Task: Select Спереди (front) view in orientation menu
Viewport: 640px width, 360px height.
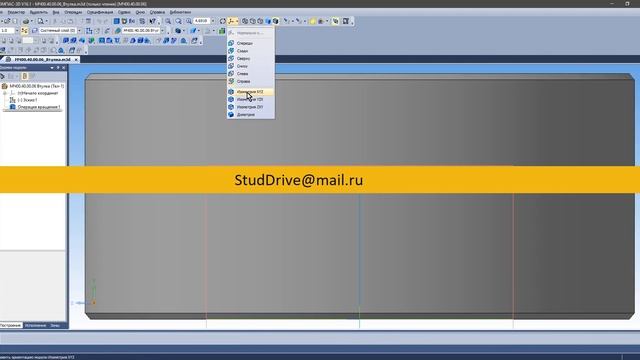Action: click(x=250, y=43)
